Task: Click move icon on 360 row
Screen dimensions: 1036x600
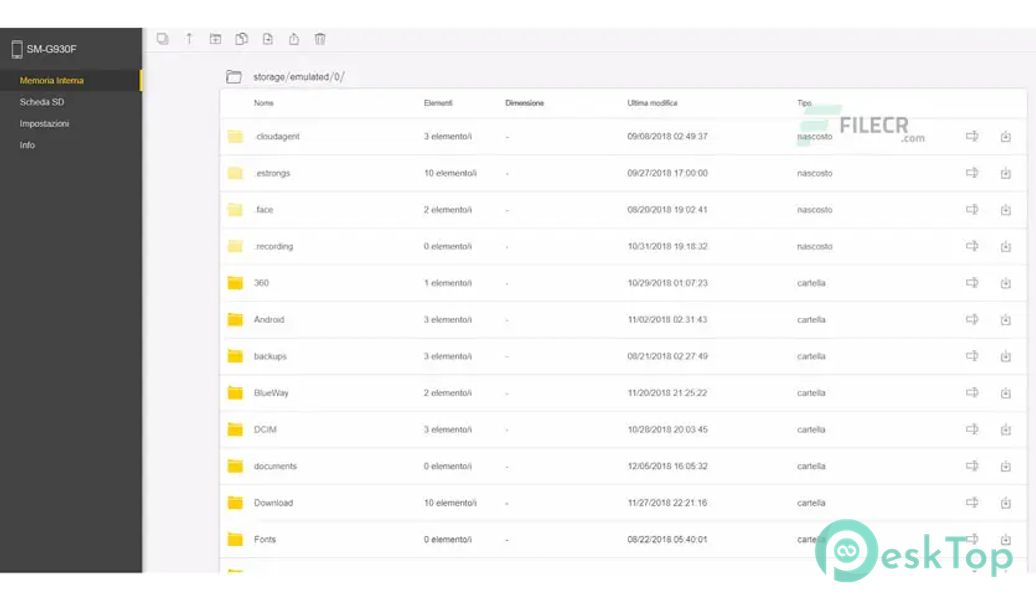Action: [x=972, y=282]
